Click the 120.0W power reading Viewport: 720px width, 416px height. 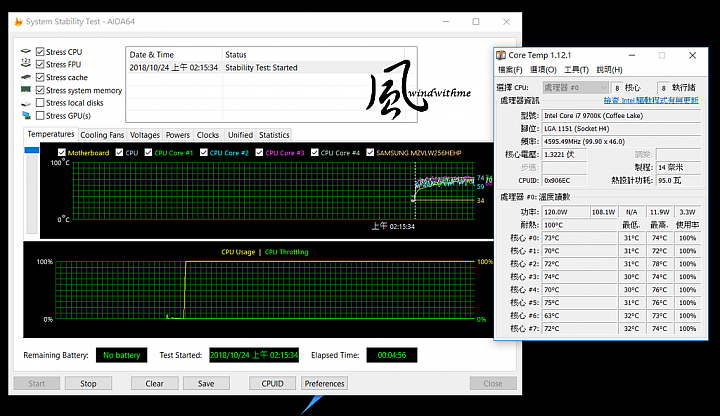pos(565,212)
